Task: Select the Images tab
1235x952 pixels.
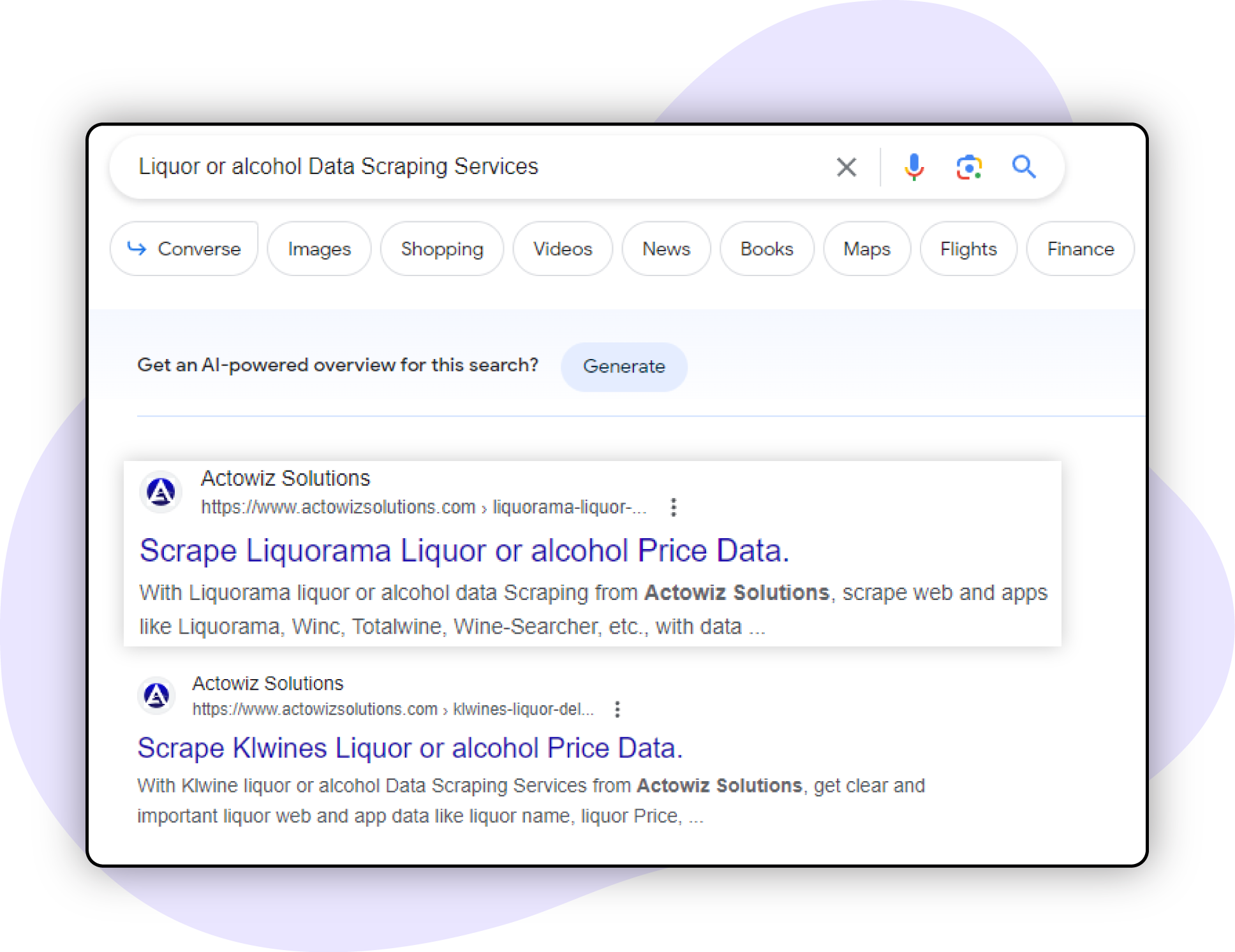Action: pos(318,249)
